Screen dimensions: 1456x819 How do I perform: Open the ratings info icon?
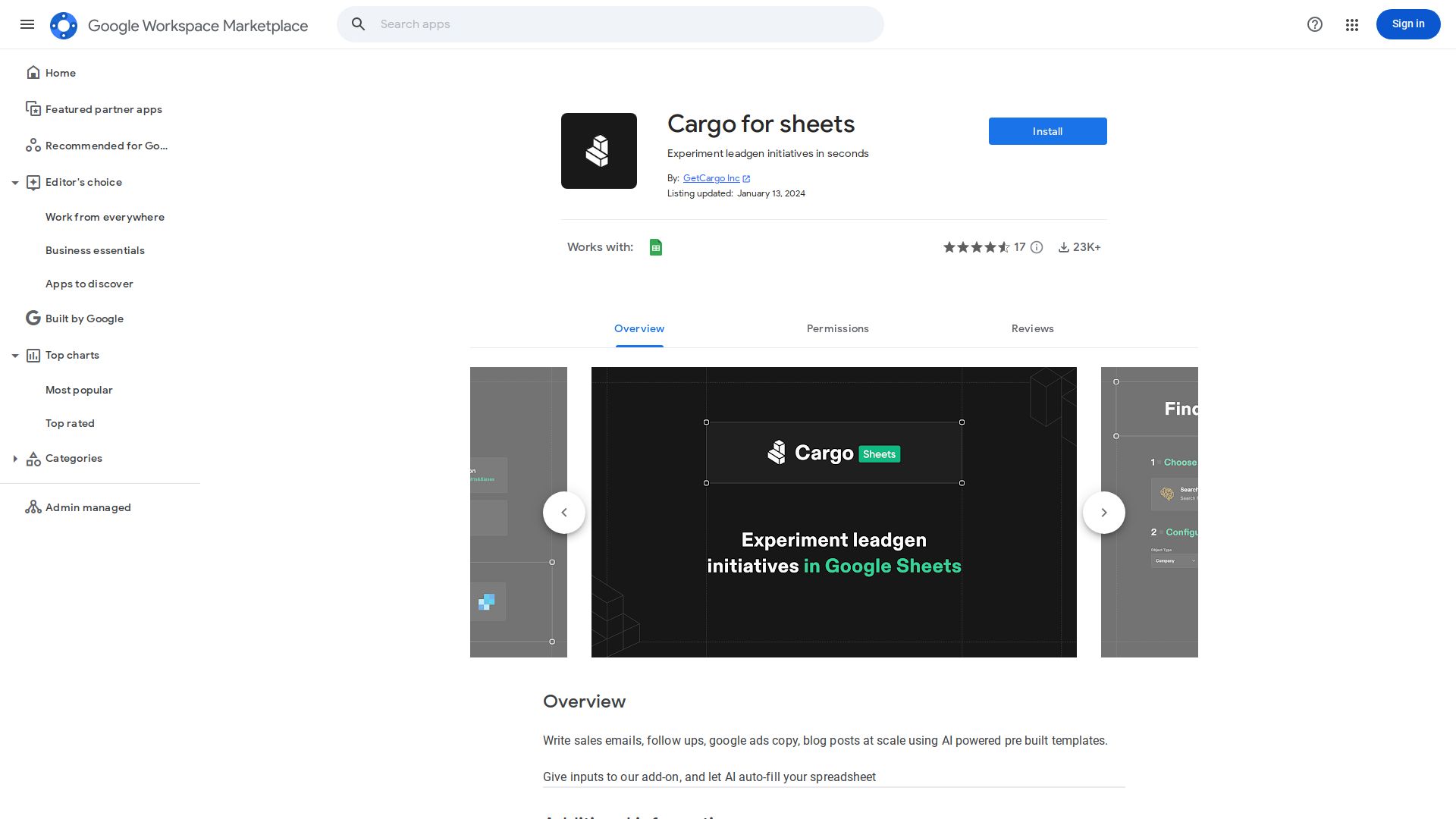click(x=1037, y=247)
